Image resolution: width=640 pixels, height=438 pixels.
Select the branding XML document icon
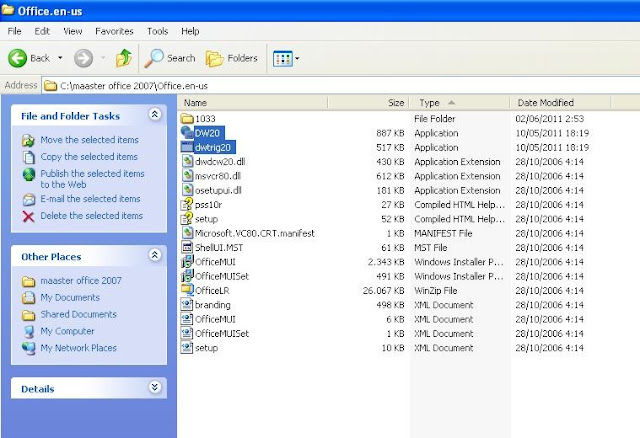[187, 305]
